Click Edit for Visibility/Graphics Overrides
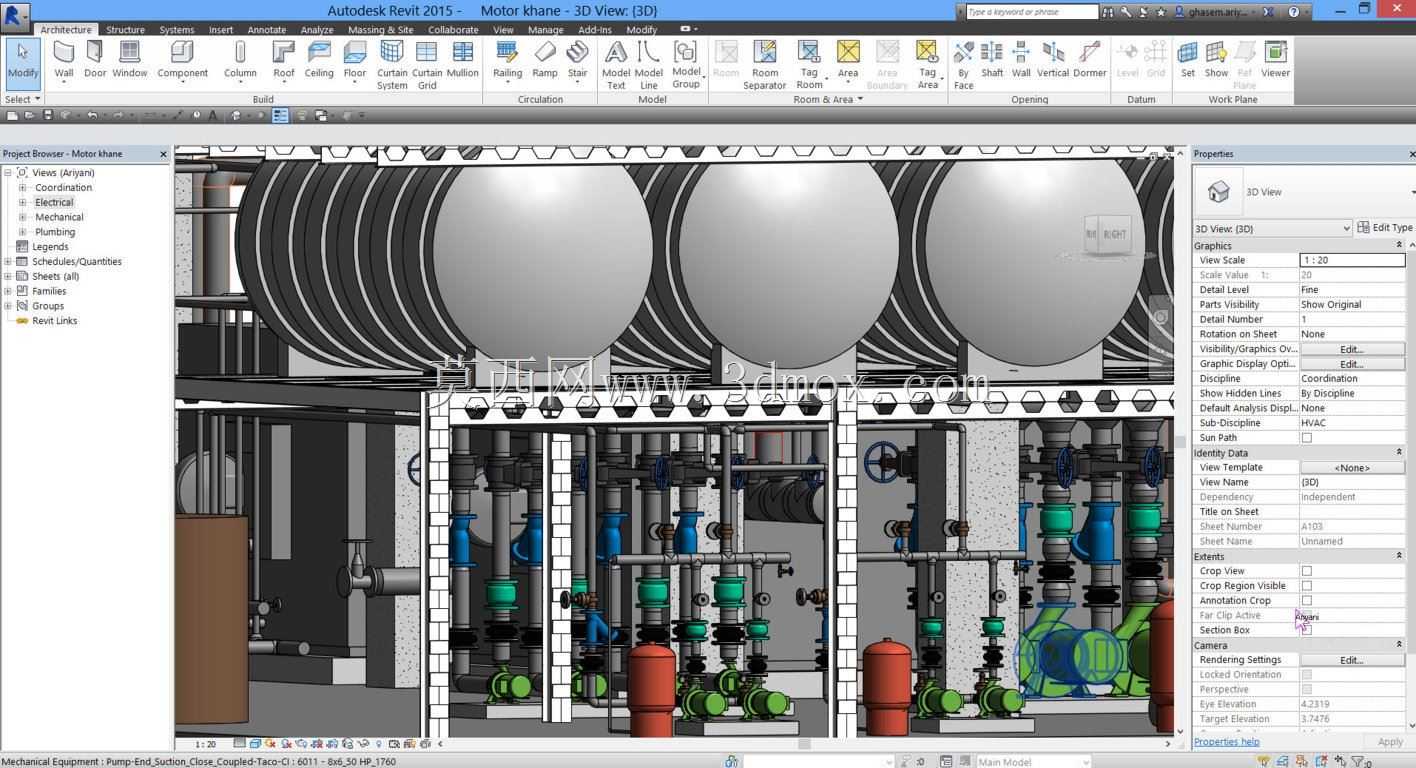 click(x=1352, y=349)
